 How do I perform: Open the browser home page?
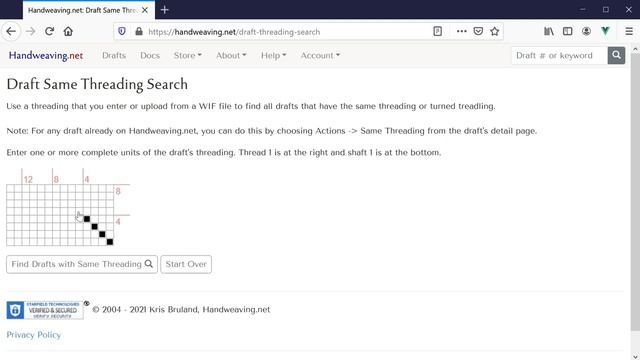click(x=68, y=31)
